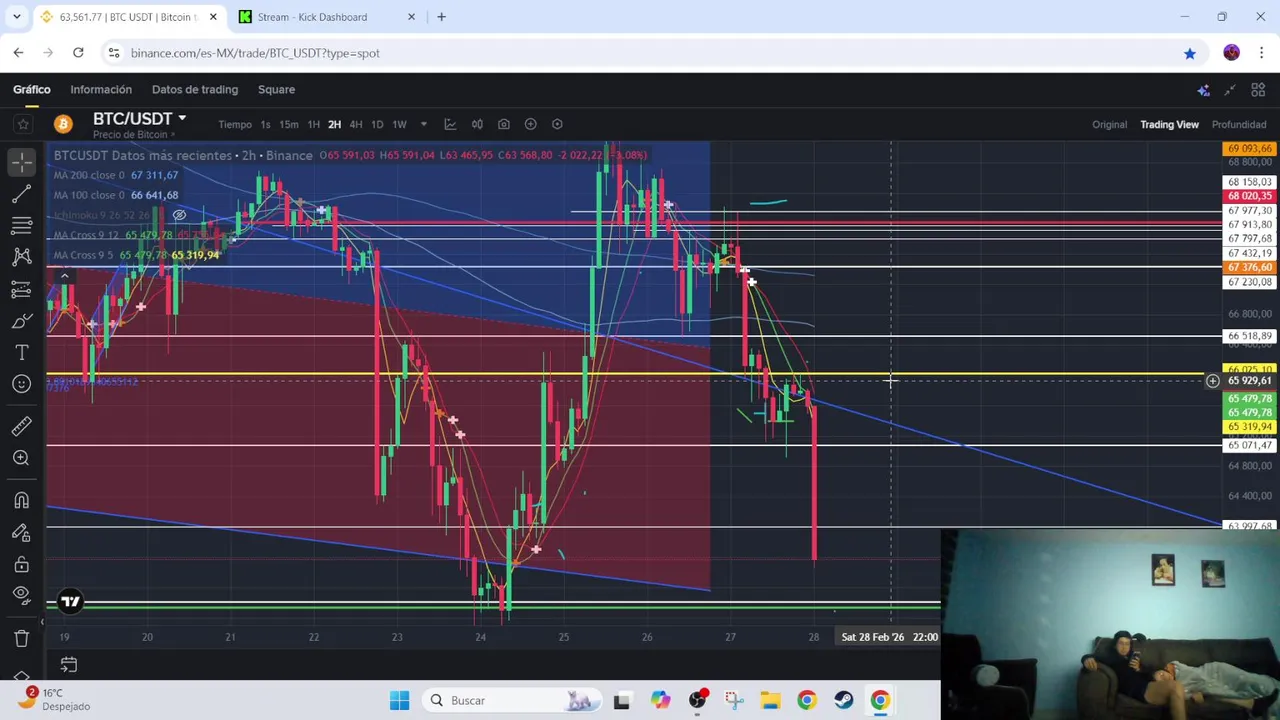Click the MA 200 close indicator label
The image size is (1280, 720).
pos(89,175)
